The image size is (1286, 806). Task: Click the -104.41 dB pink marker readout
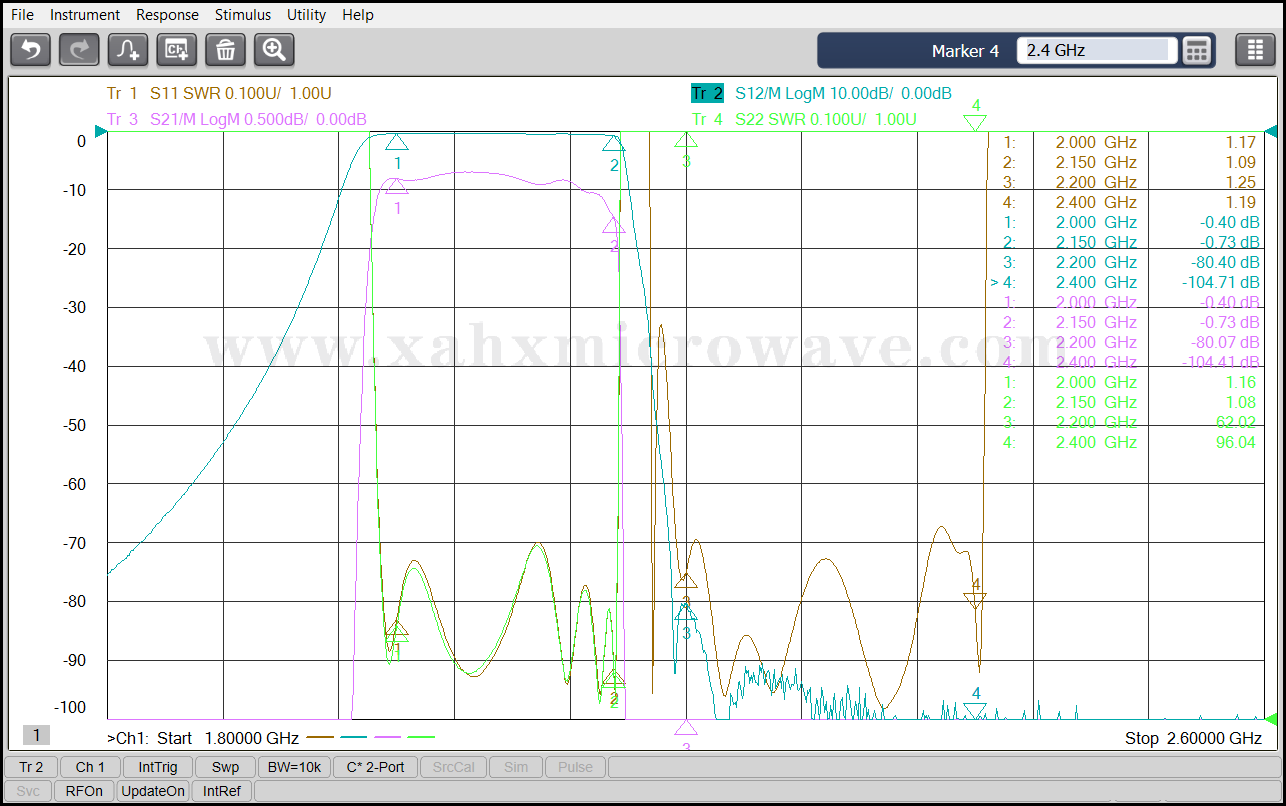[x=1220, y=362]
